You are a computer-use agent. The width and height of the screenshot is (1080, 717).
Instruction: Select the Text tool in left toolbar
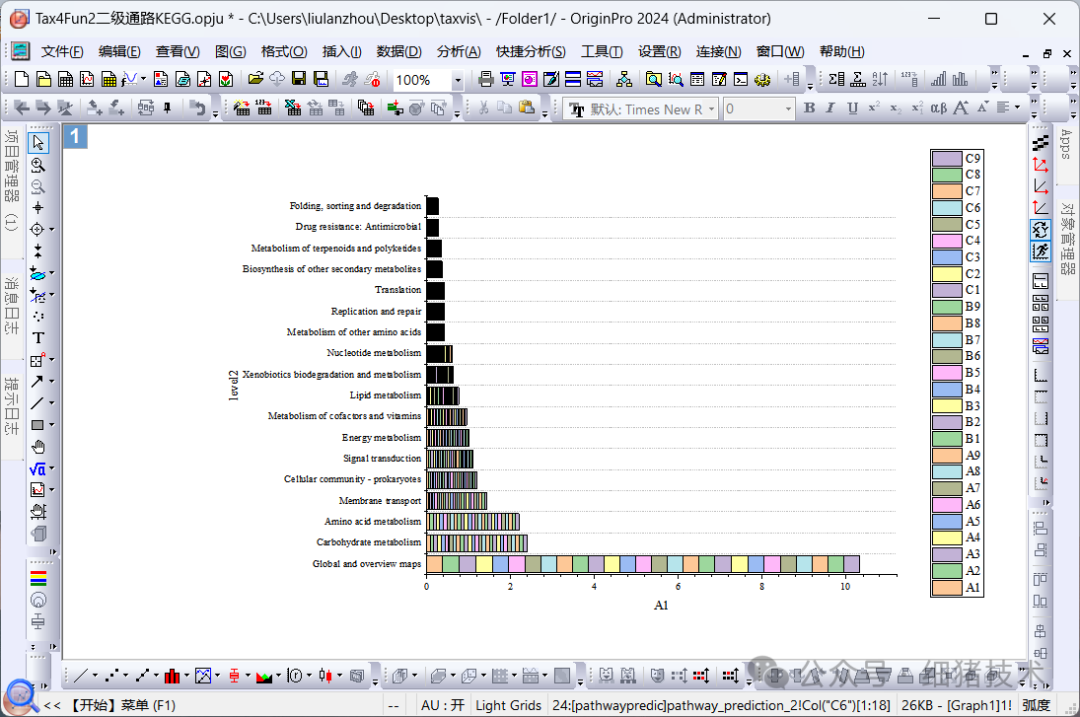point(38,338)
